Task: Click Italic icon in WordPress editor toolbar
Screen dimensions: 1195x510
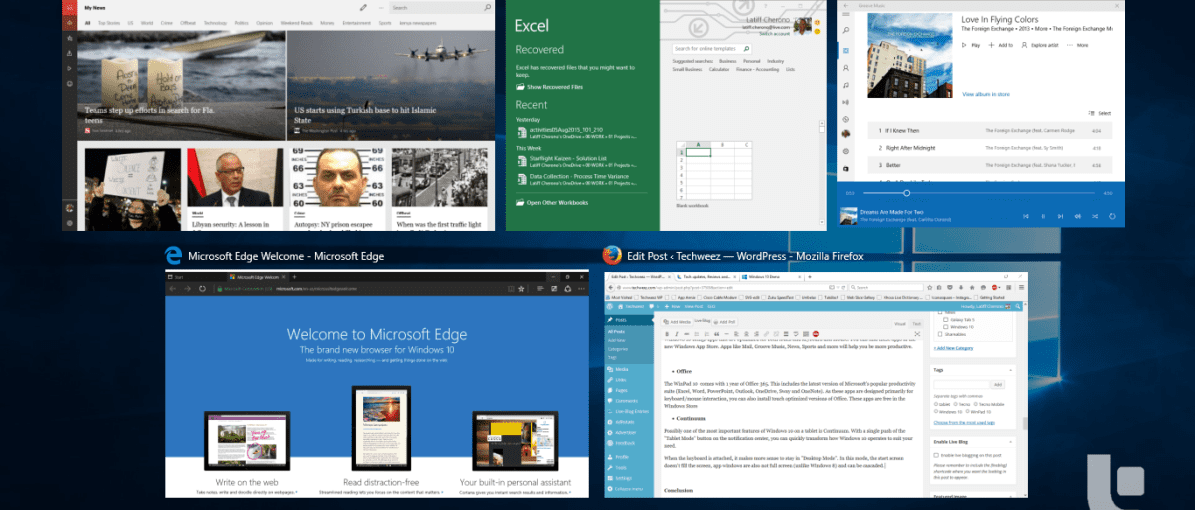Action: click(x=677, y=334)
